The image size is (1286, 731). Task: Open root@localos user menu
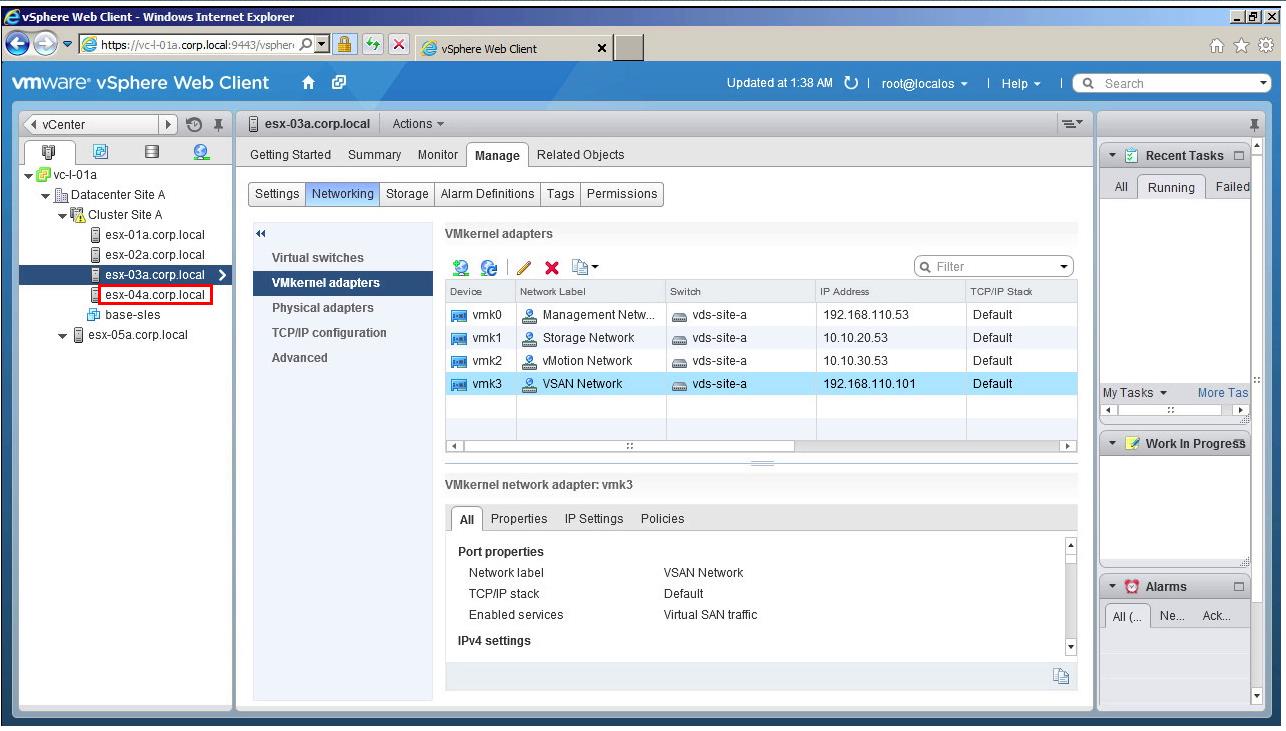[924, 84]
